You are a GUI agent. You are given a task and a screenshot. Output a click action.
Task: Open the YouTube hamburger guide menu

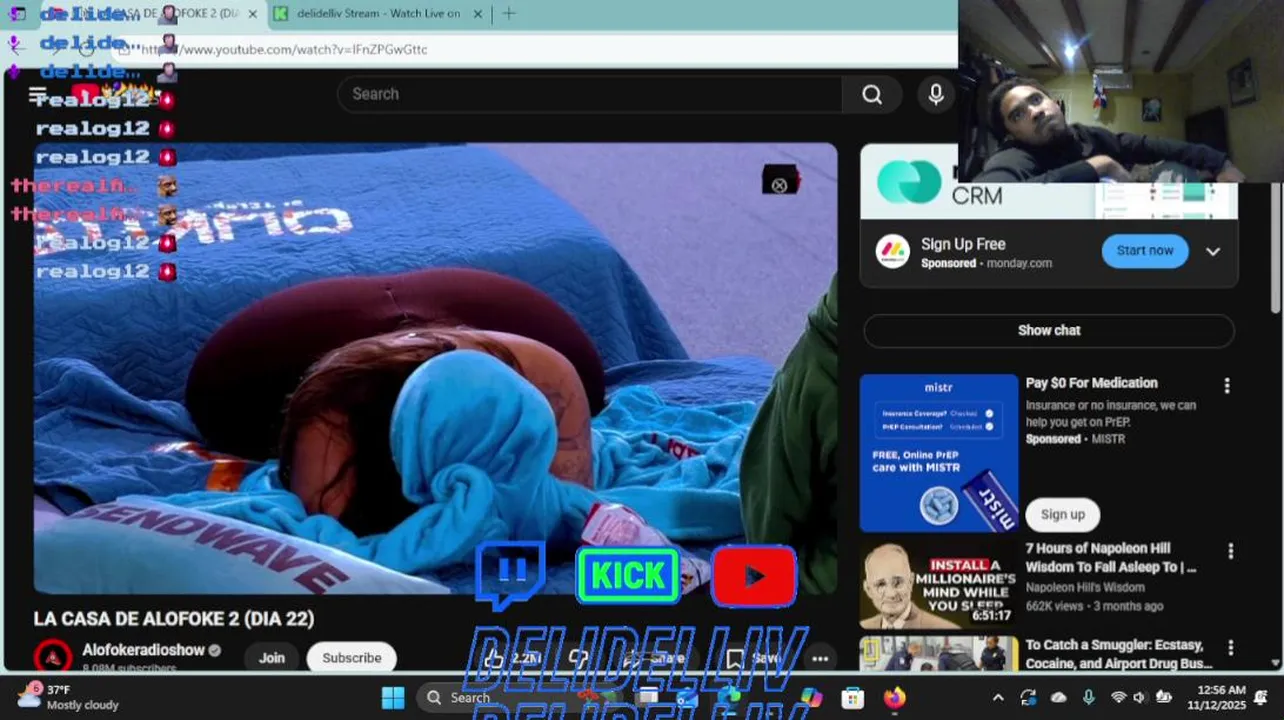pyautogui.click(x=38, y=95)
